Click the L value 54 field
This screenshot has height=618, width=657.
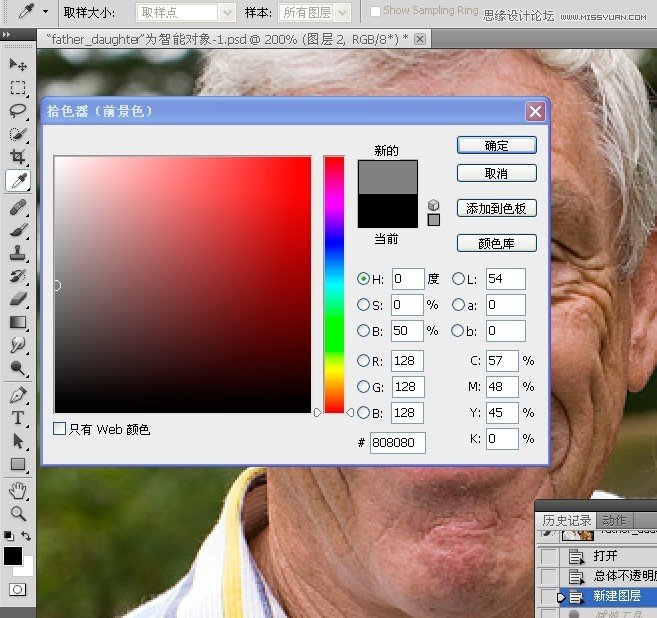506,279
